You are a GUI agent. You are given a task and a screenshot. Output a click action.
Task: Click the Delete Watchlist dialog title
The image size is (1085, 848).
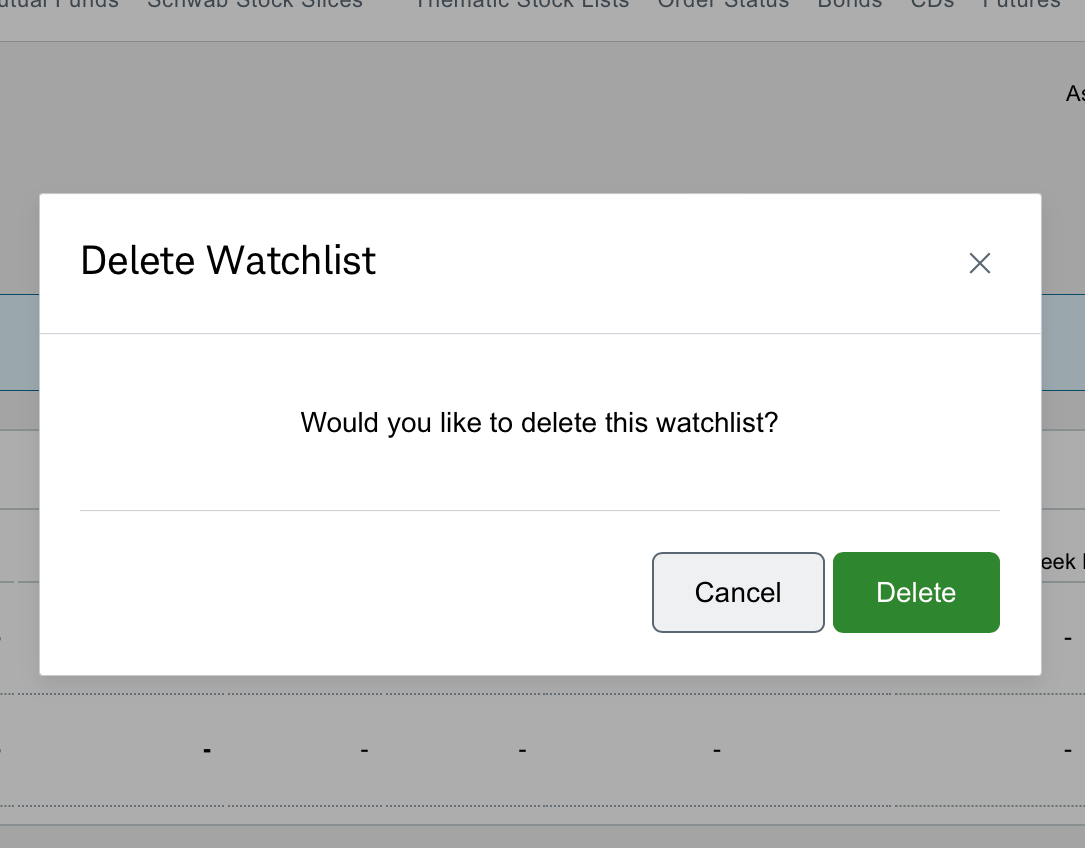[228, 261]
